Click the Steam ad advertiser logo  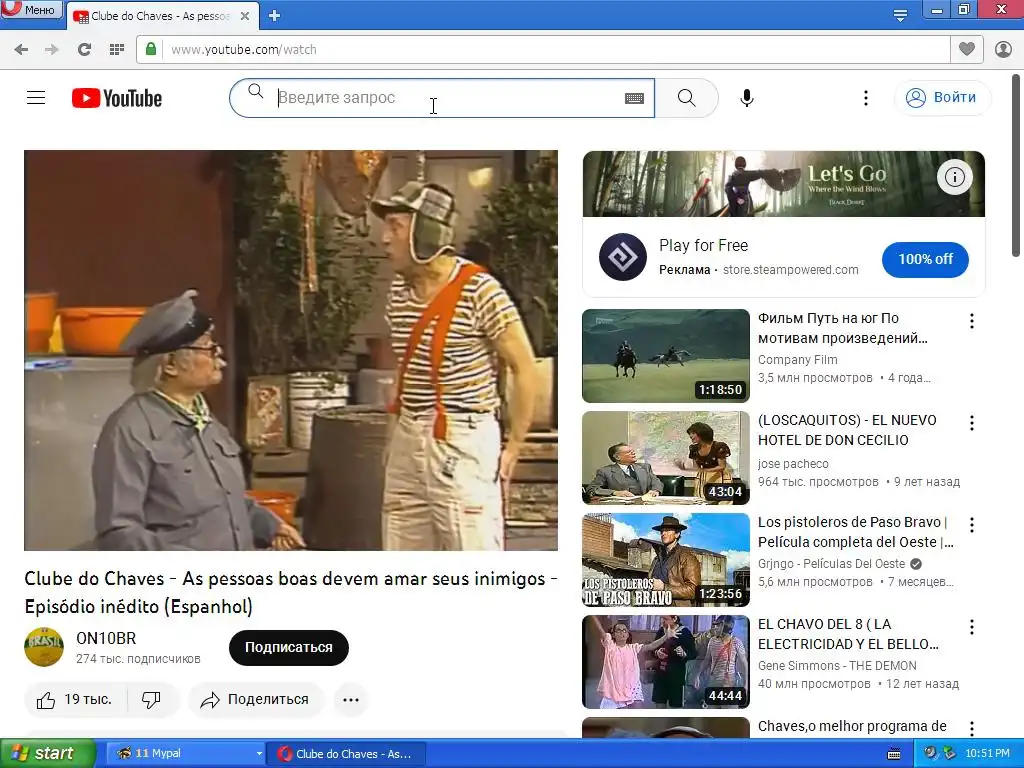point(622,257)
